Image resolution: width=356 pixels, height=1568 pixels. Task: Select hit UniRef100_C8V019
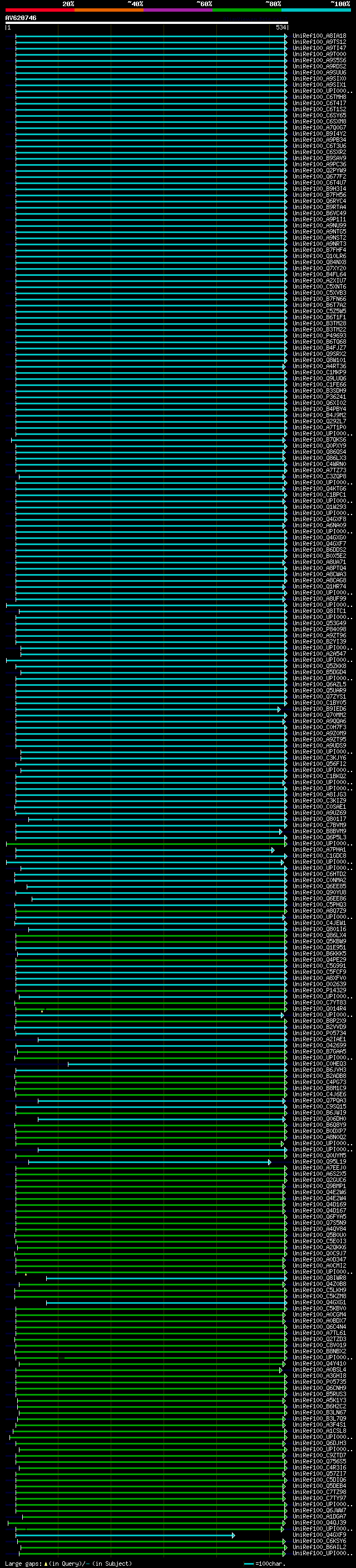tap(319, 1346)
